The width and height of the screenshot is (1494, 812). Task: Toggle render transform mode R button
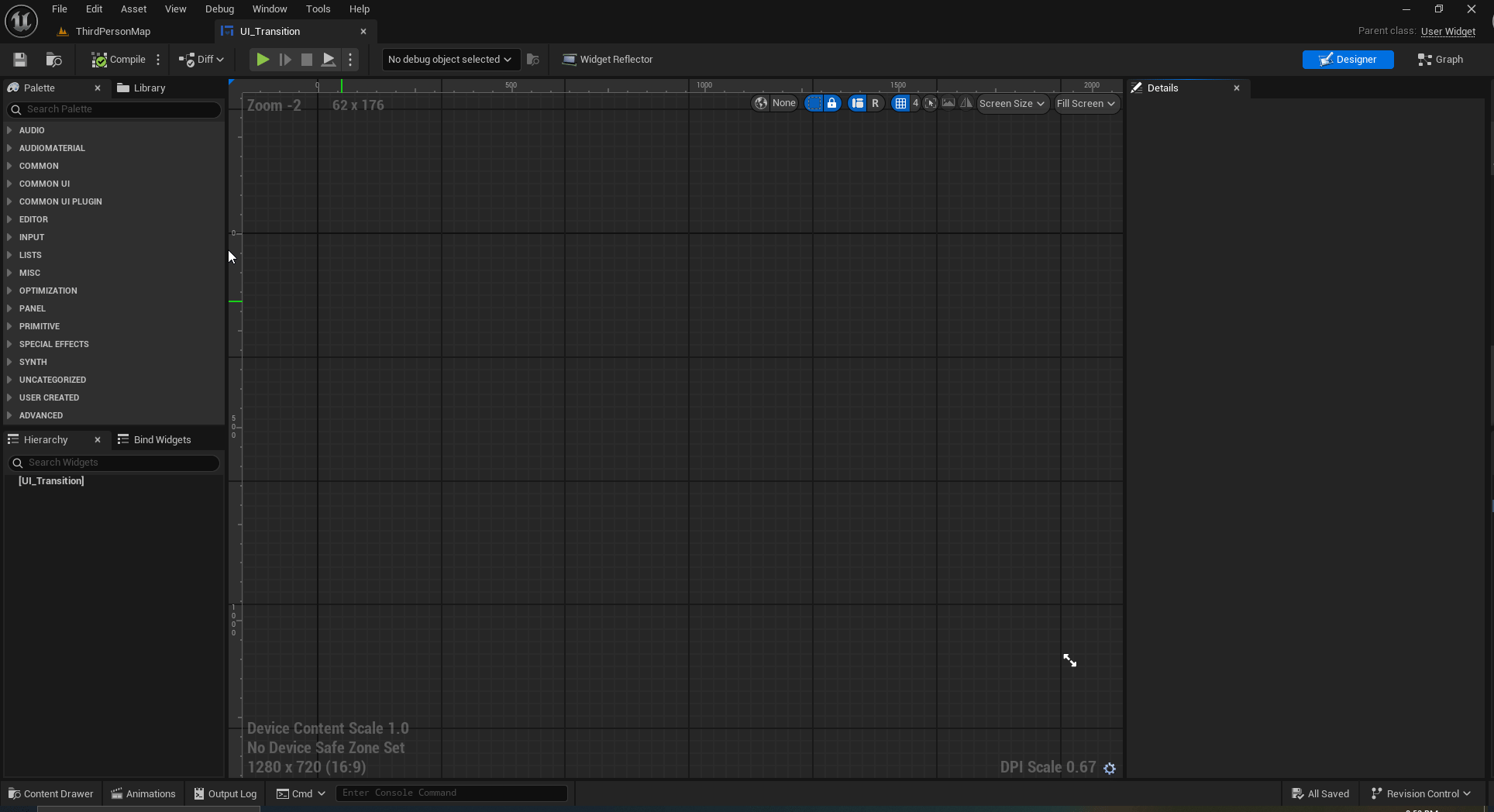(x=876, y=103)
